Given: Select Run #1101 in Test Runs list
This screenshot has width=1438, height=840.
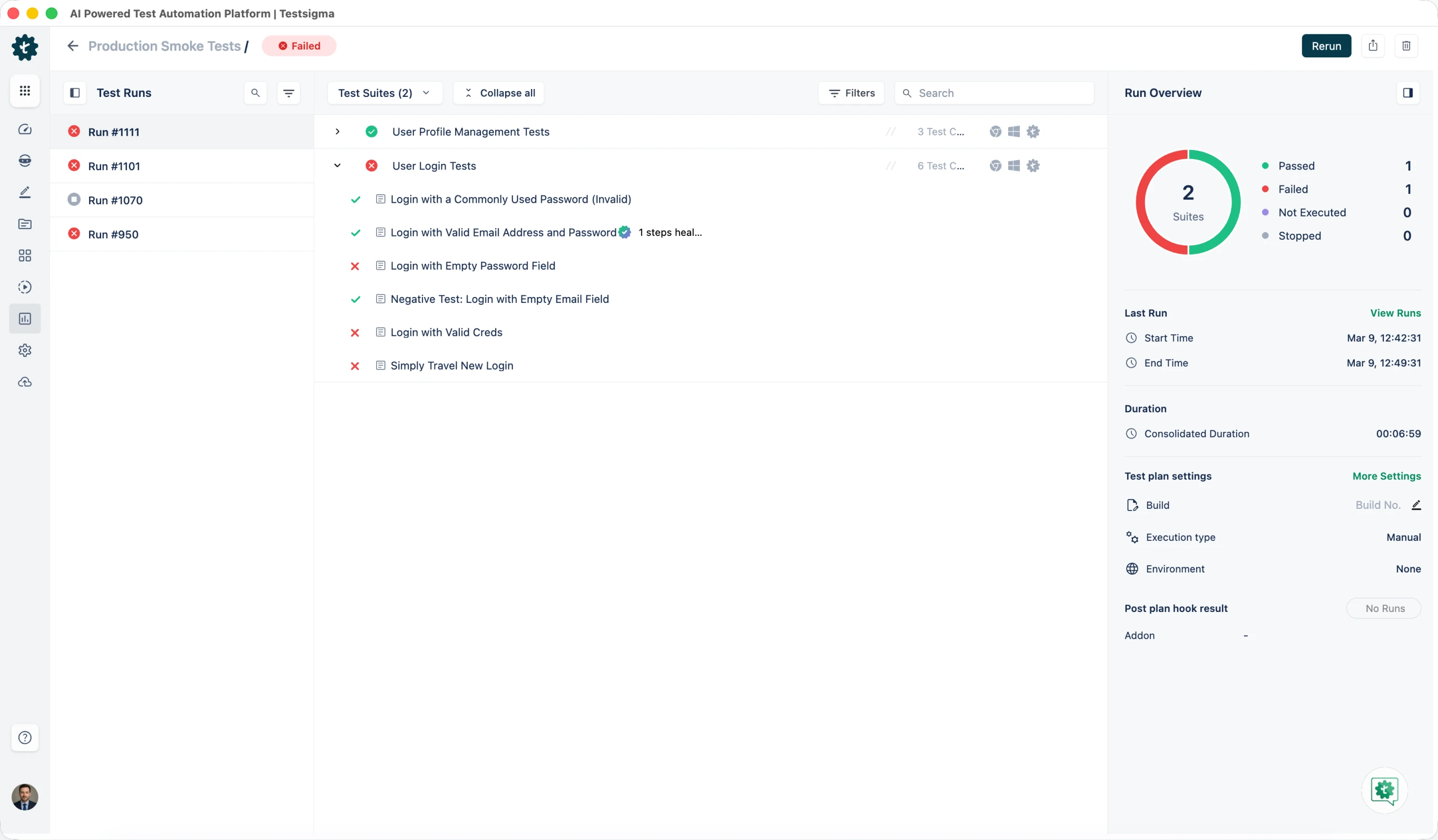Looking at the screenshot, I should click(x=114, y=166).
